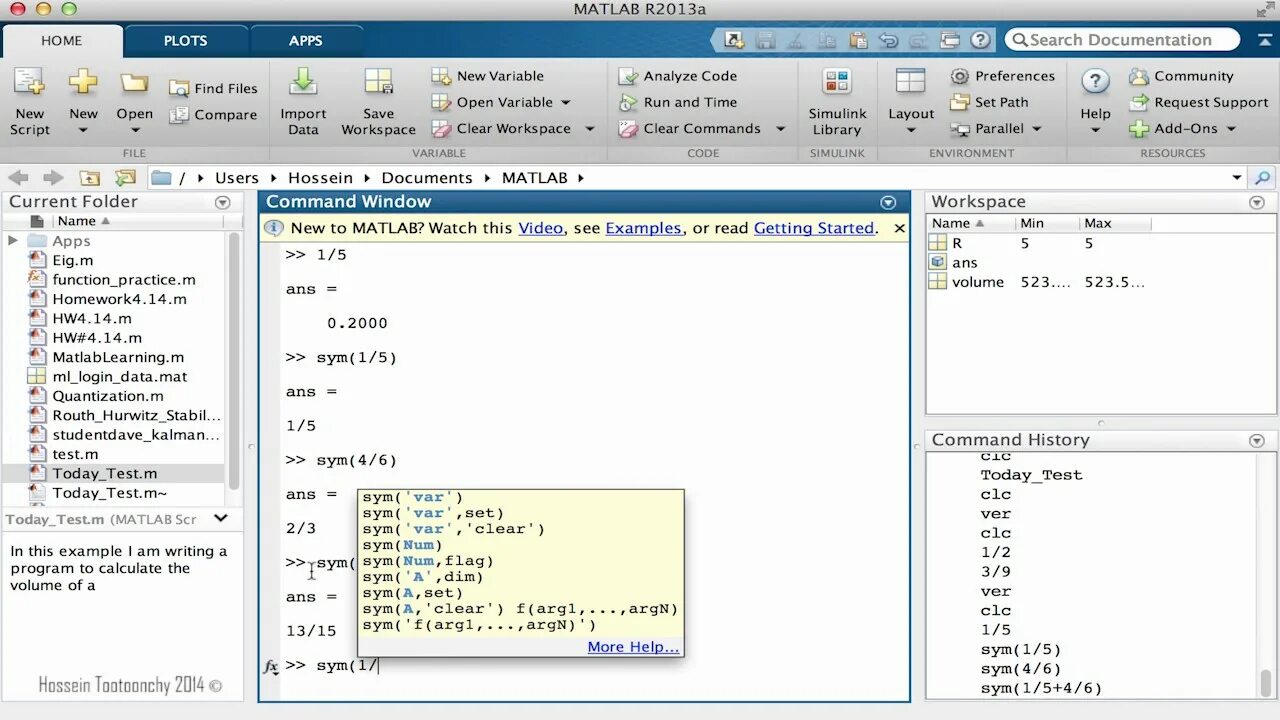The image size is (1280, 720).
Task: Click Hossein in the folder path
Action: click(320, 178)
